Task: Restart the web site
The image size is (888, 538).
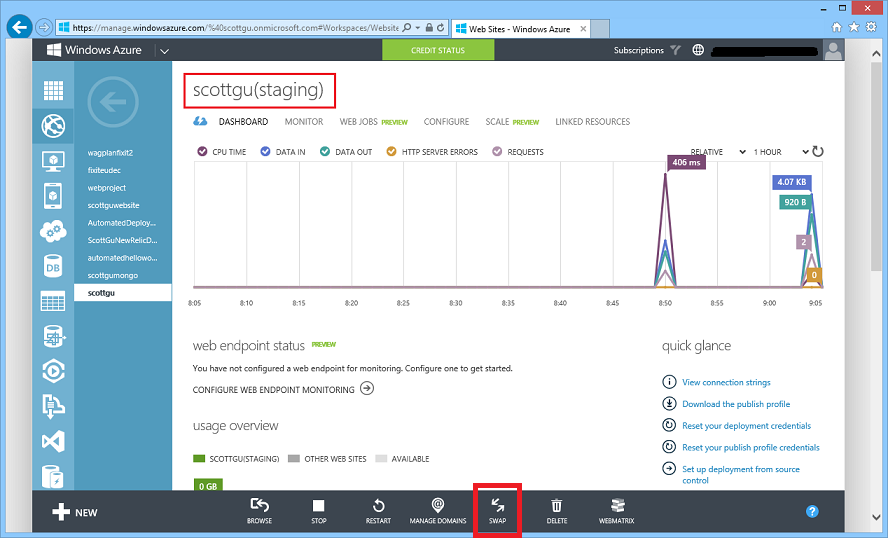Action: (378, 506)
